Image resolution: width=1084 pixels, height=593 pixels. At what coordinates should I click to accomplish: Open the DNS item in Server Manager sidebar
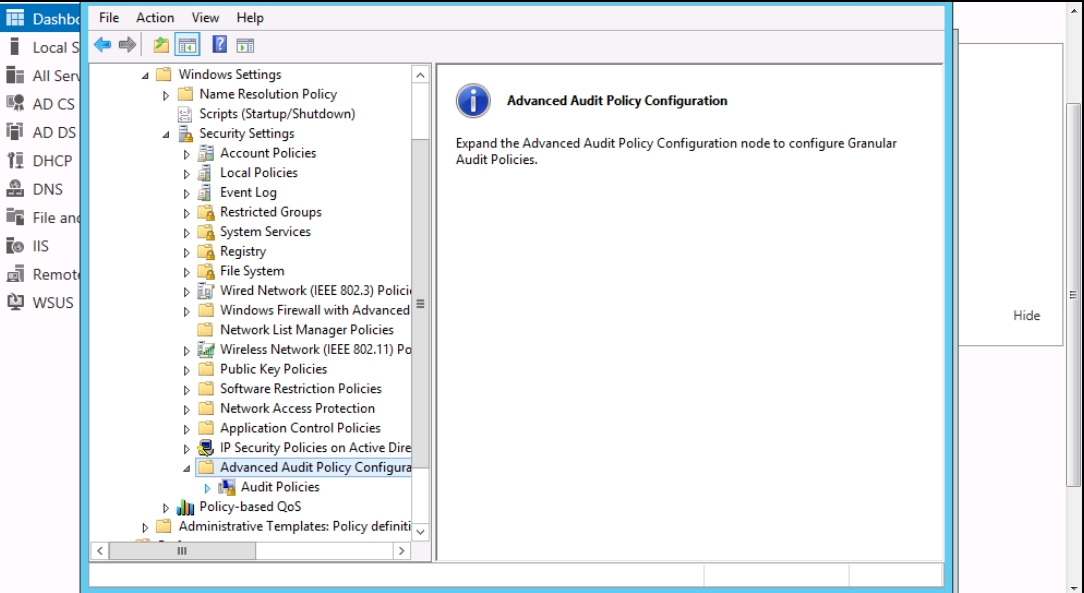tap(46, 189)
